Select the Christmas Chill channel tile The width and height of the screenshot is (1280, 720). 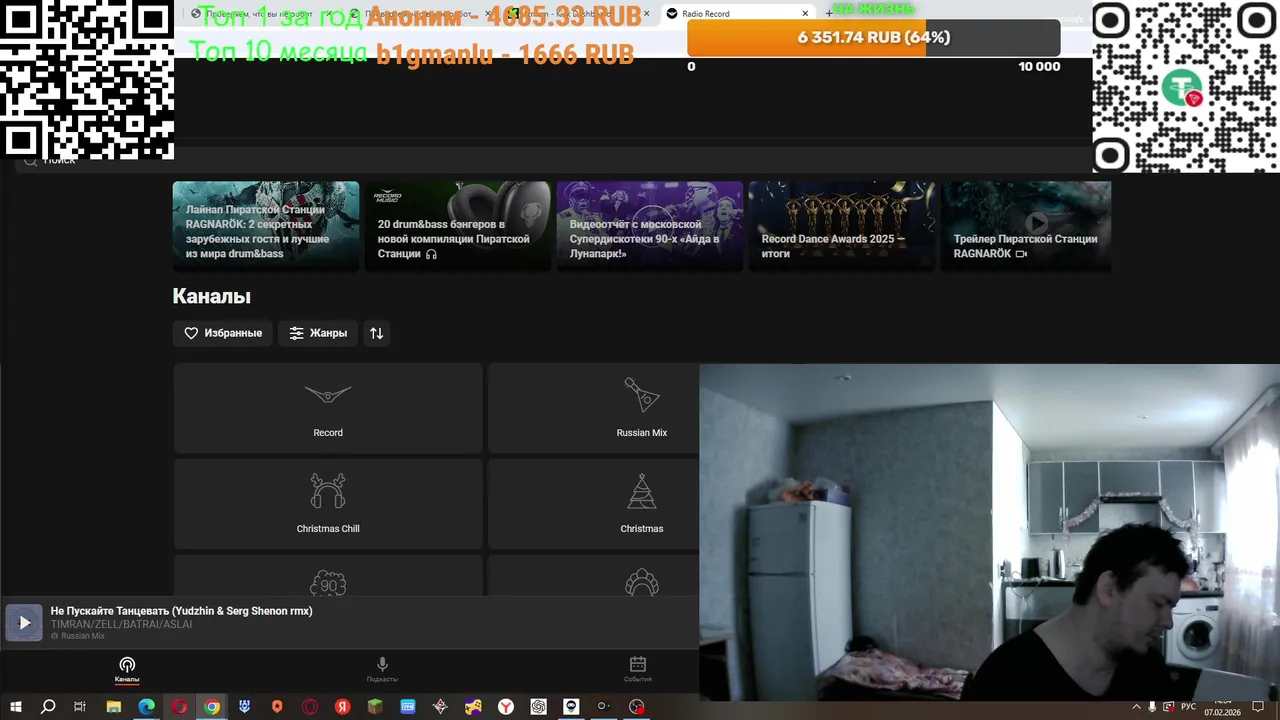pos(328,504)
